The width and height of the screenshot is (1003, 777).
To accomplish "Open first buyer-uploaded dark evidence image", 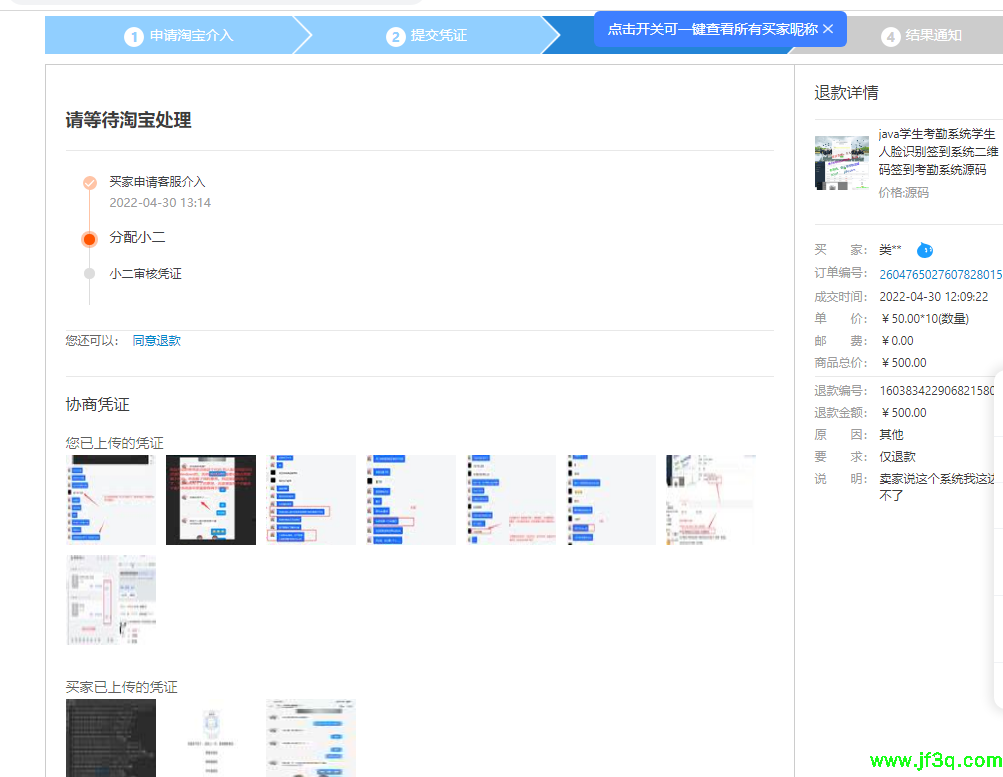I will click(x=111, y=738).
